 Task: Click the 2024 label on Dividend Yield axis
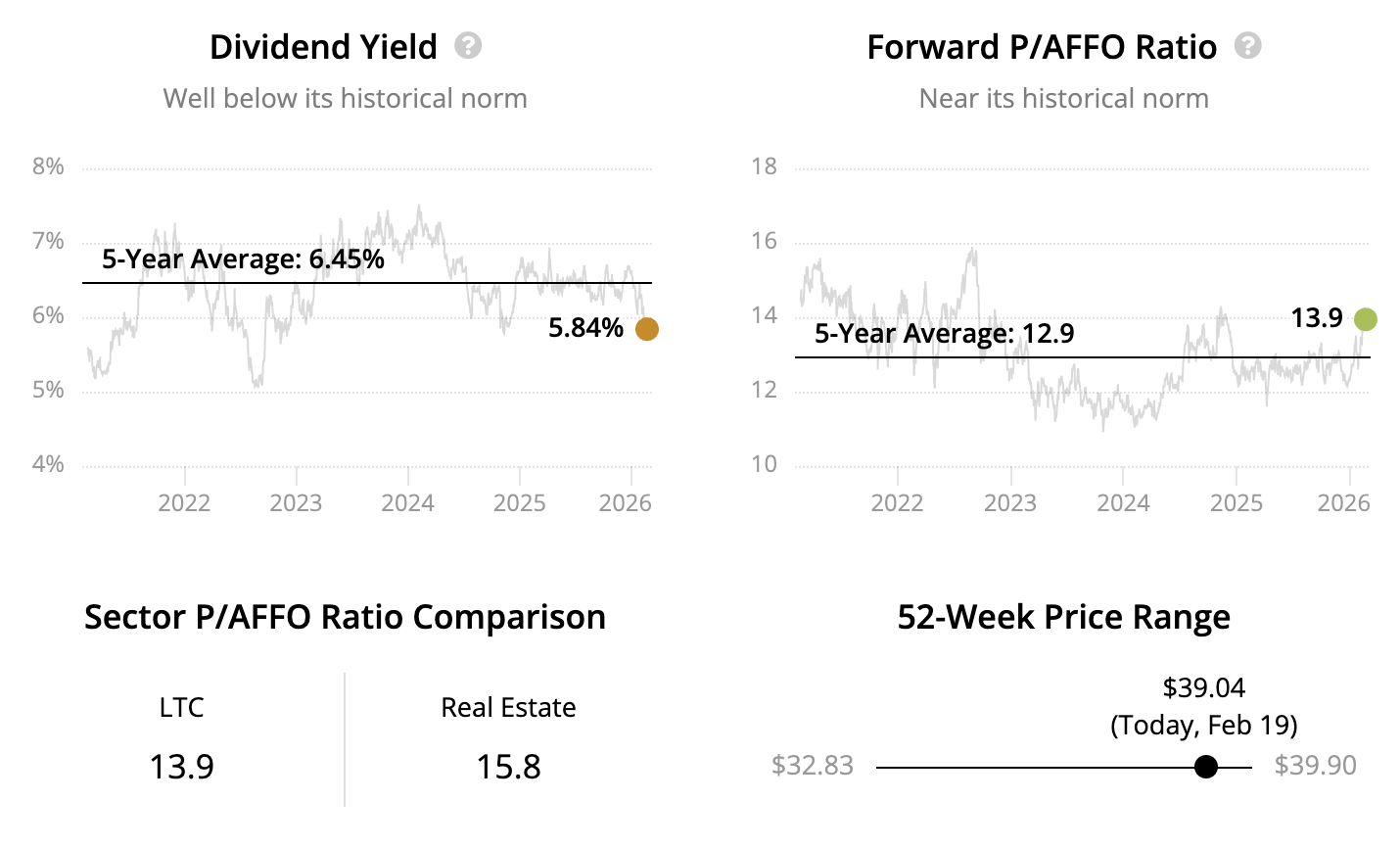coord(407,503)
